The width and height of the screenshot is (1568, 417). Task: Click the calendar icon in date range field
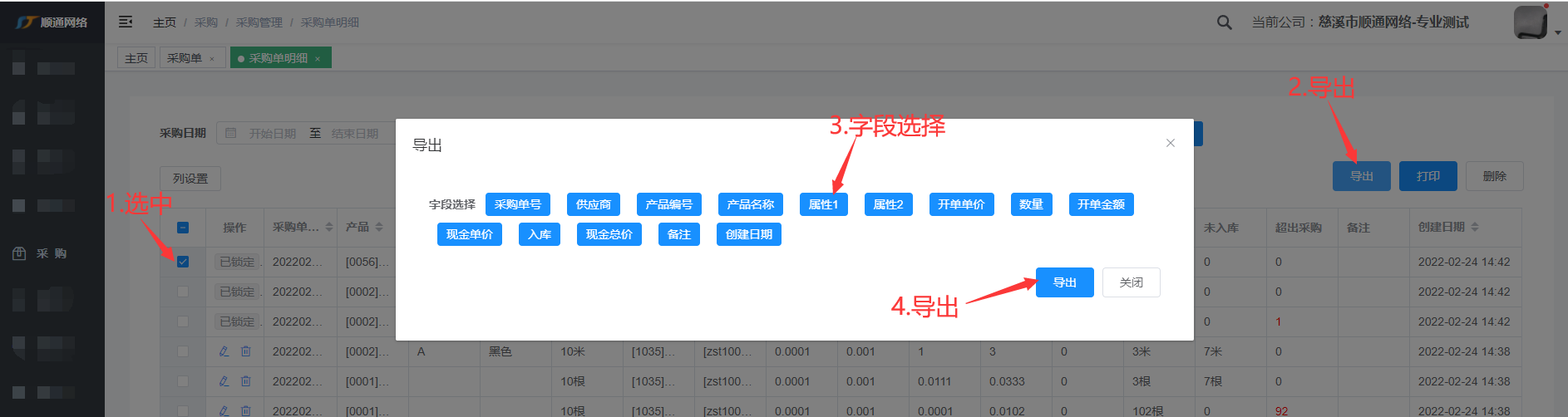click(231, 134)
